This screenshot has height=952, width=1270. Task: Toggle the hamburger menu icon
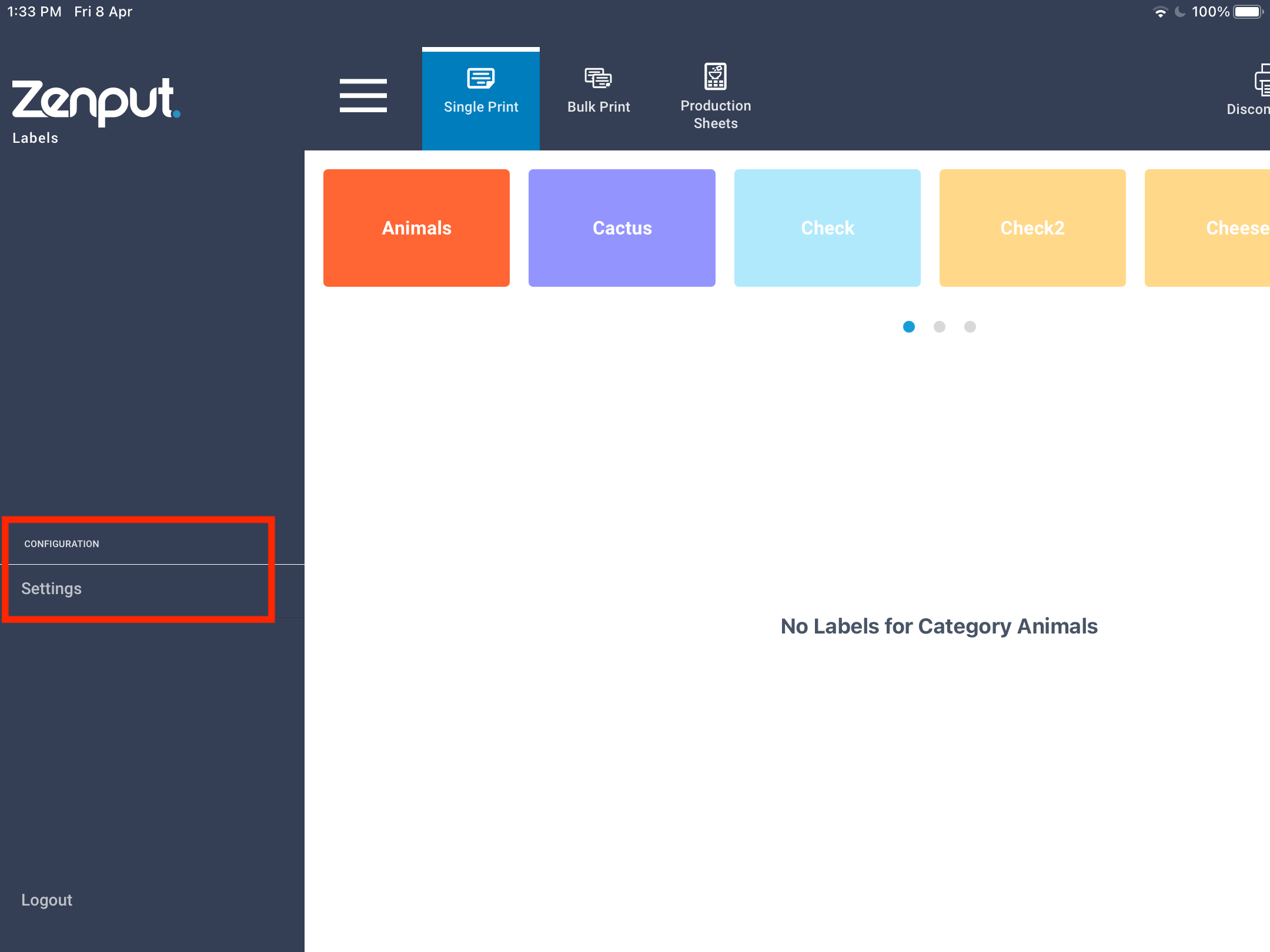coord(363,95)
